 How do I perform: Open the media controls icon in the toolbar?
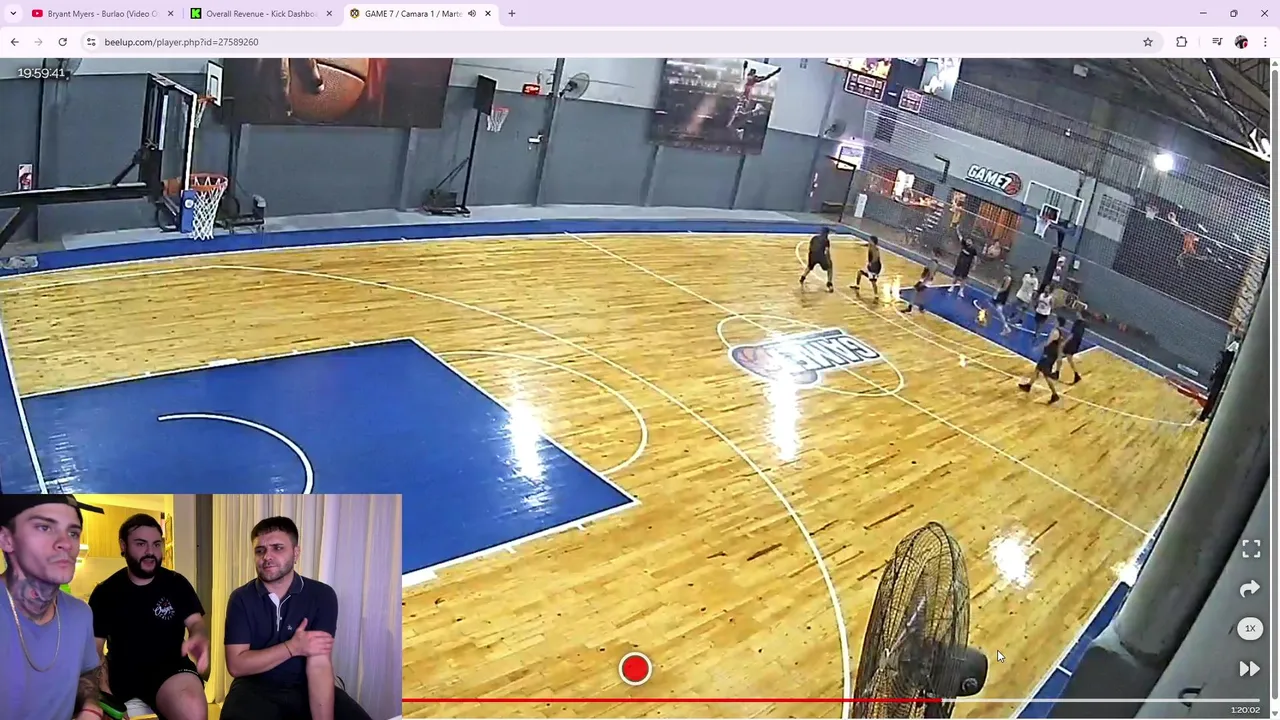coord(1217,42)
